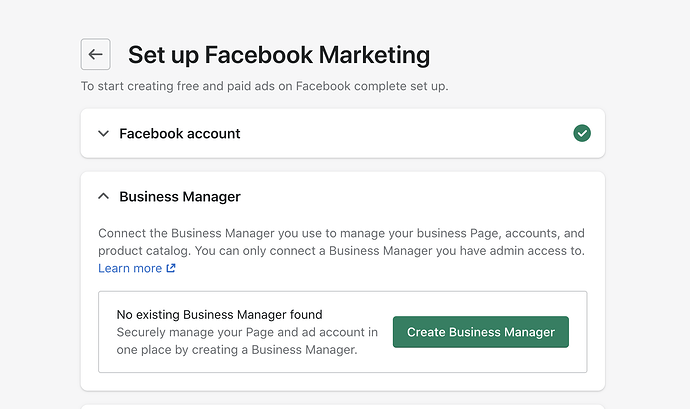Open the Learn more link
Image resolution: width=690 pixels, height=409 pixels.
(130, 269)
